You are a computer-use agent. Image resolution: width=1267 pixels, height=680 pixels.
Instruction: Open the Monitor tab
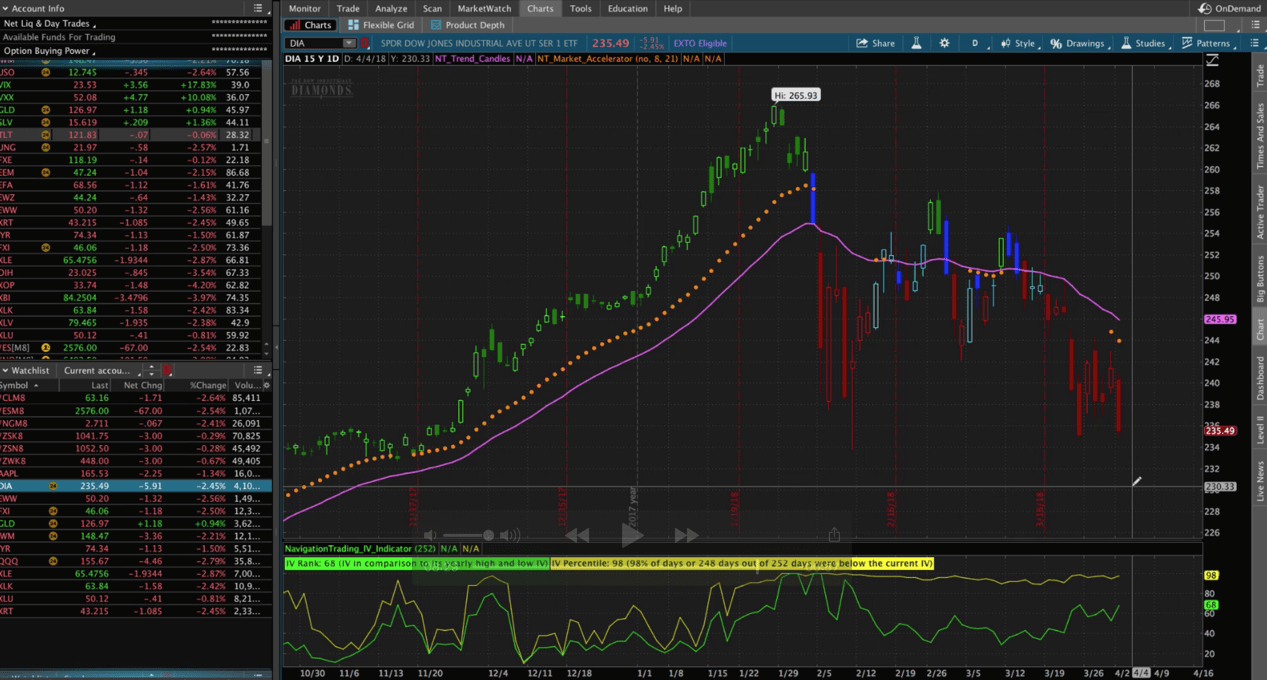(305, 8)
